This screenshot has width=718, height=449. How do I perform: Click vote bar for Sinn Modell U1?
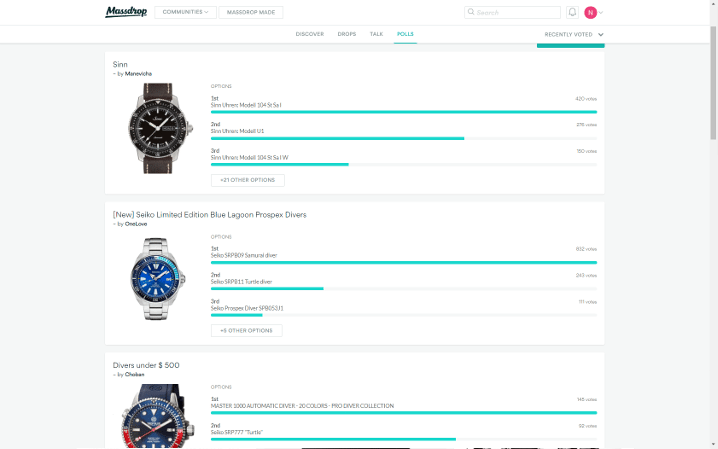pos(403,138)
